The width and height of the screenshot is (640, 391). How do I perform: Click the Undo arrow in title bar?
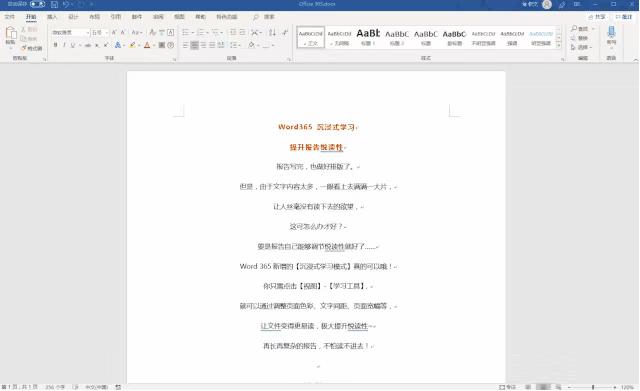[x=66, y=4]
